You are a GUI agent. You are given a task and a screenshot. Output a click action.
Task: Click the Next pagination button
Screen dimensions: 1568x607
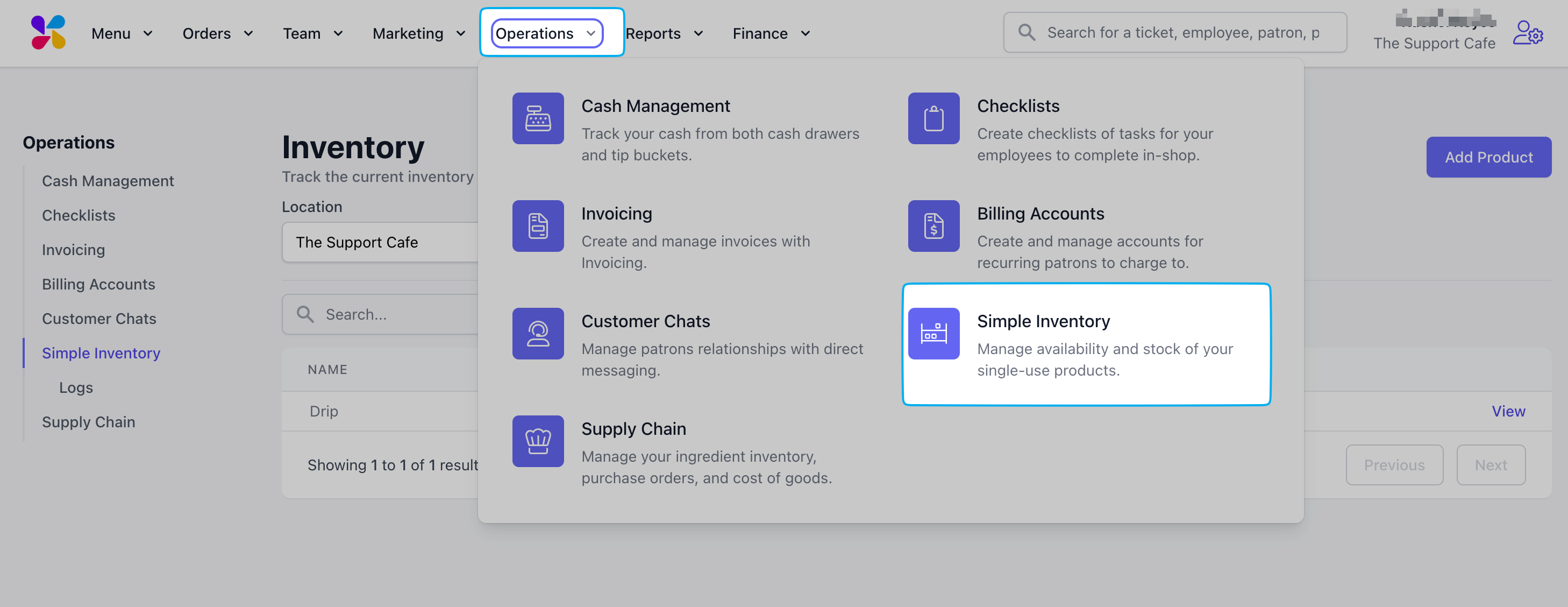click(x=1490, y=465)
